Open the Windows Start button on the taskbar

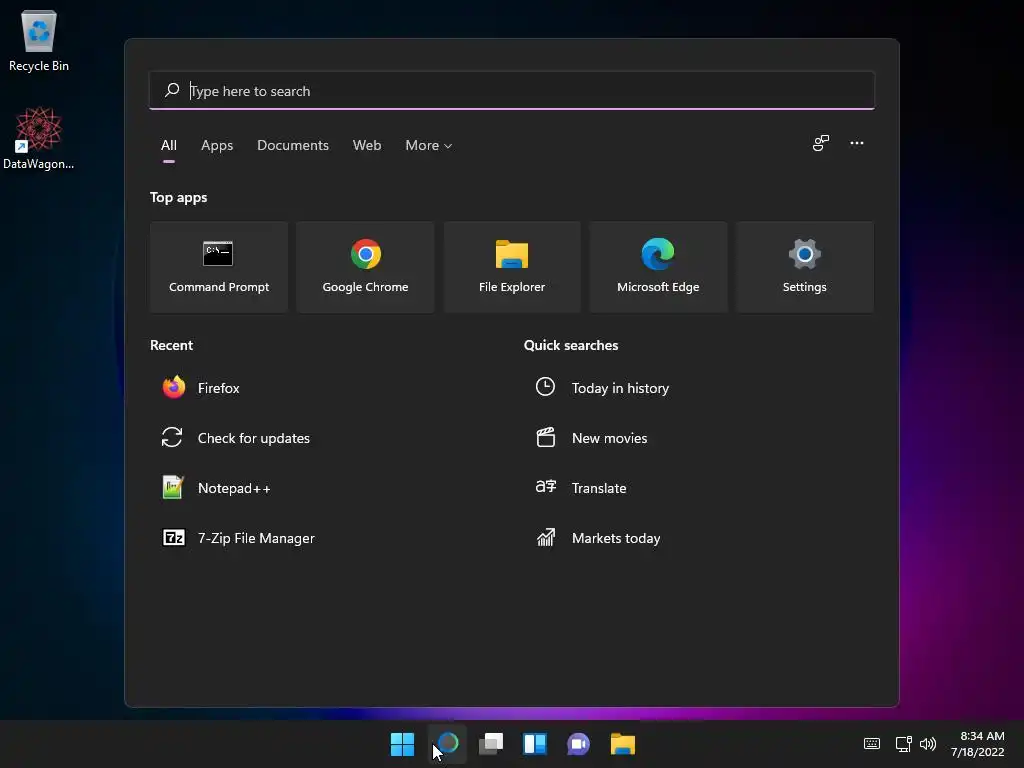(x=402, y=744)
